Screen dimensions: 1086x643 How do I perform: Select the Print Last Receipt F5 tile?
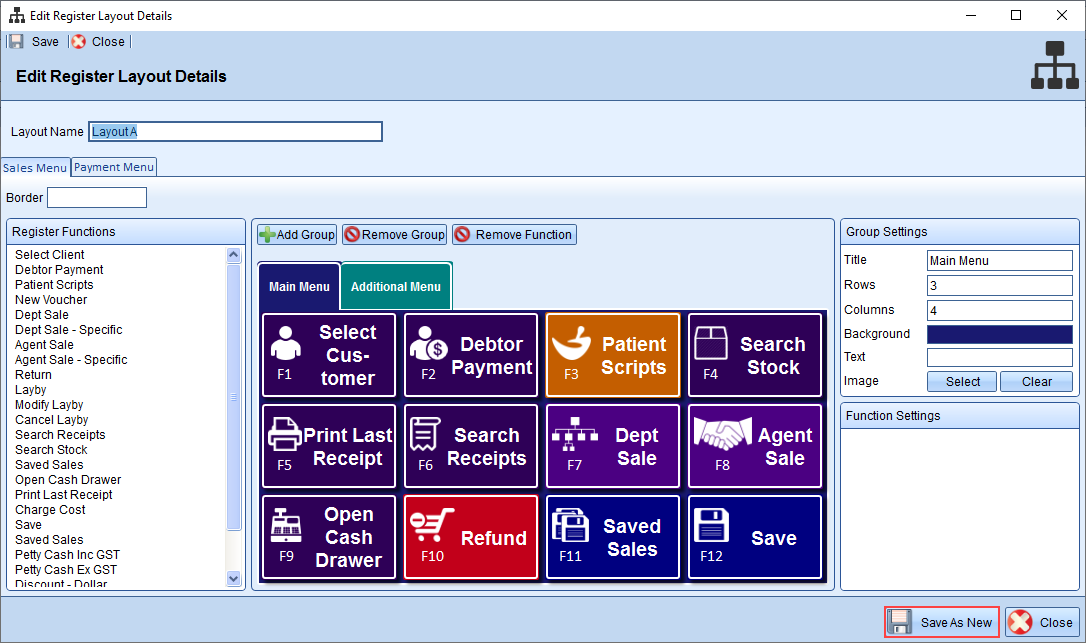click(328, 445)
